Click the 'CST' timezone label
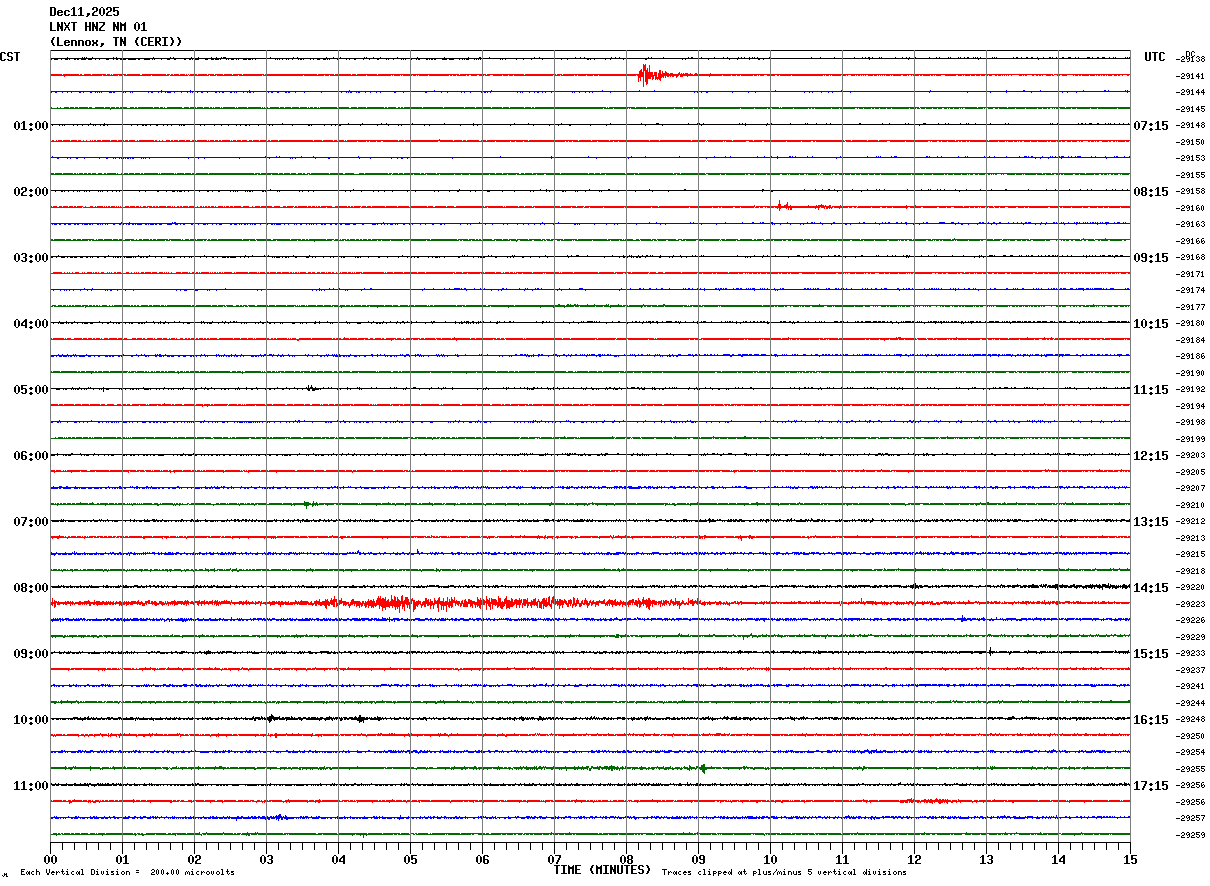 pyautogui.click(x=10, y=57)
